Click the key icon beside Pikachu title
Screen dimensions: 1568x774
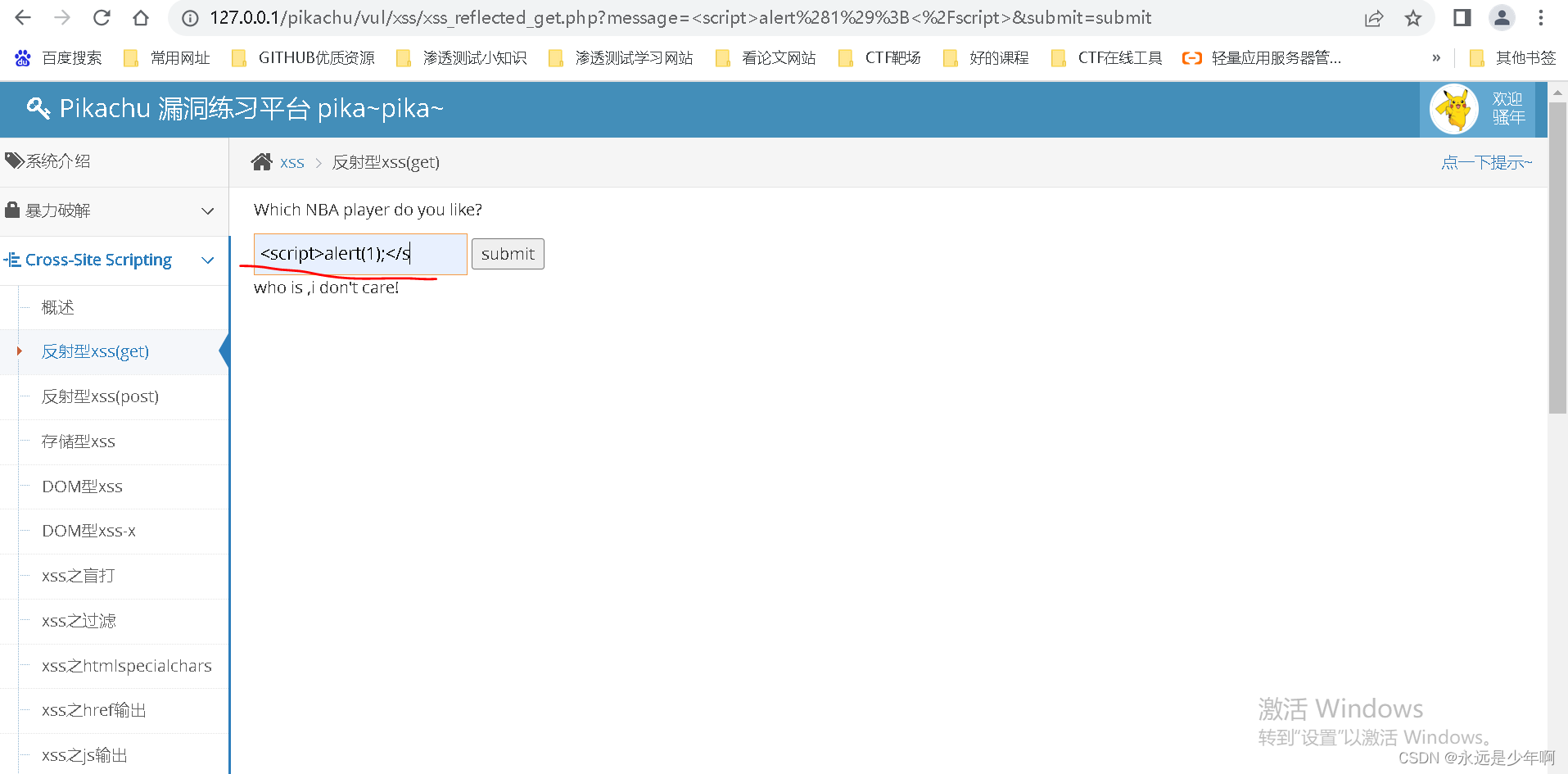pyautogui.click(x=38, y=107)
